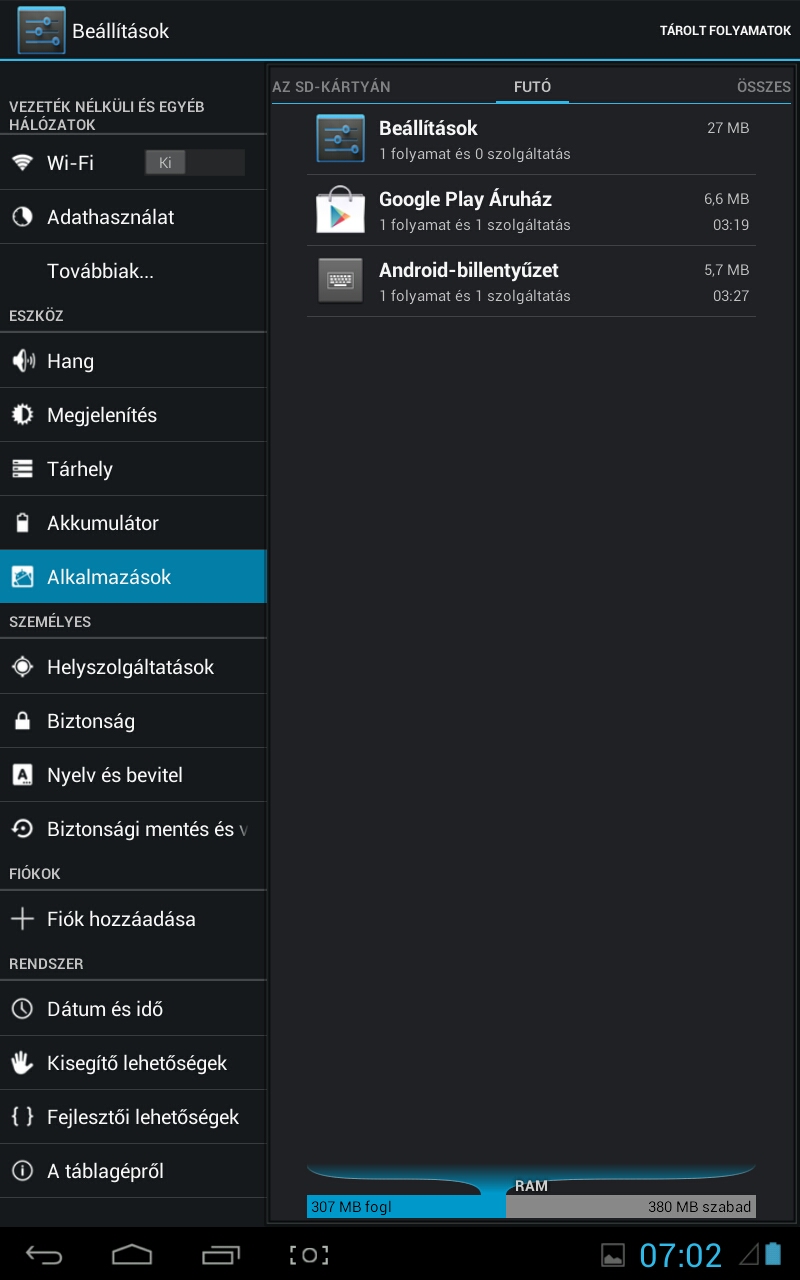Open the Akkumulátor settings
The image size is (800, 1280).
pos(102,523)
